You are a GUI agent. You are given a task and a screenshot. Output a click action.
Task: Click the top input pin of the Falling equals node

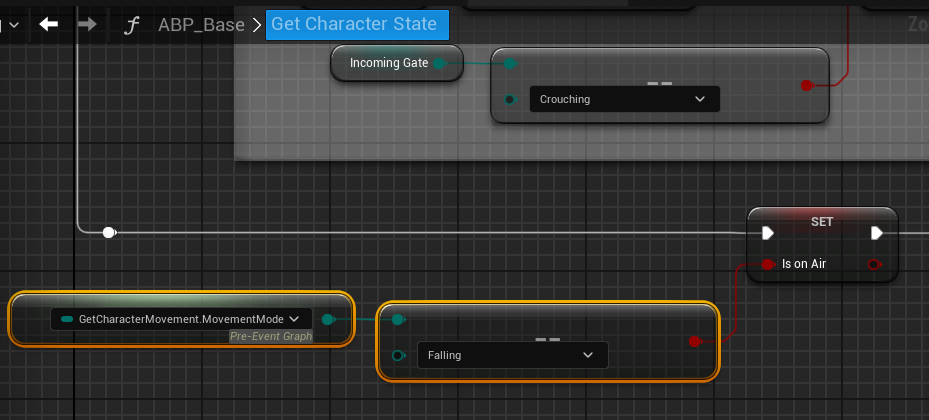(398, 320)
